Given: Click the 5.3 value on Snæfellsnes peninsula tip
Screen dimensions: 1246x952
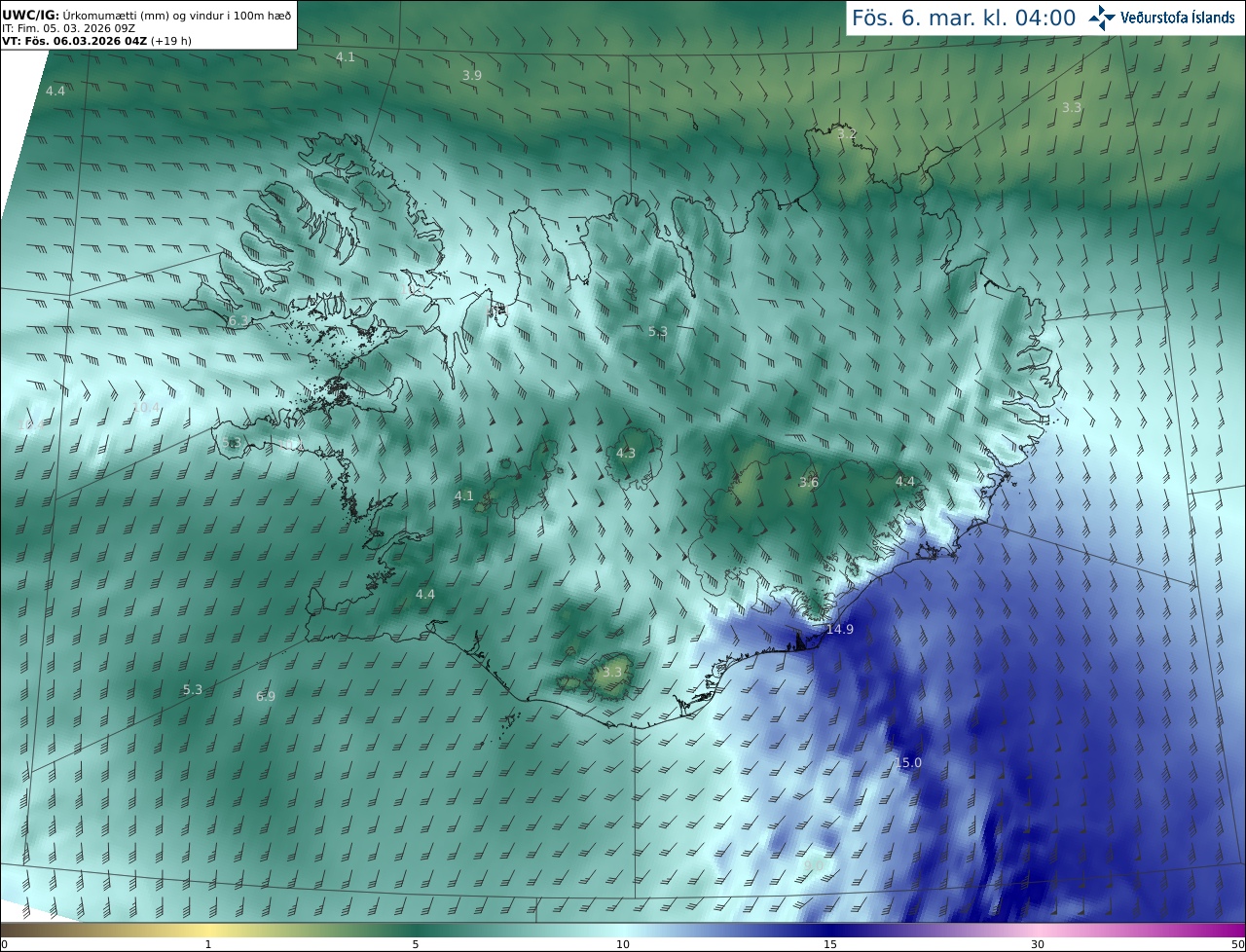Looking at the screenshot, I should pos(230,443).
